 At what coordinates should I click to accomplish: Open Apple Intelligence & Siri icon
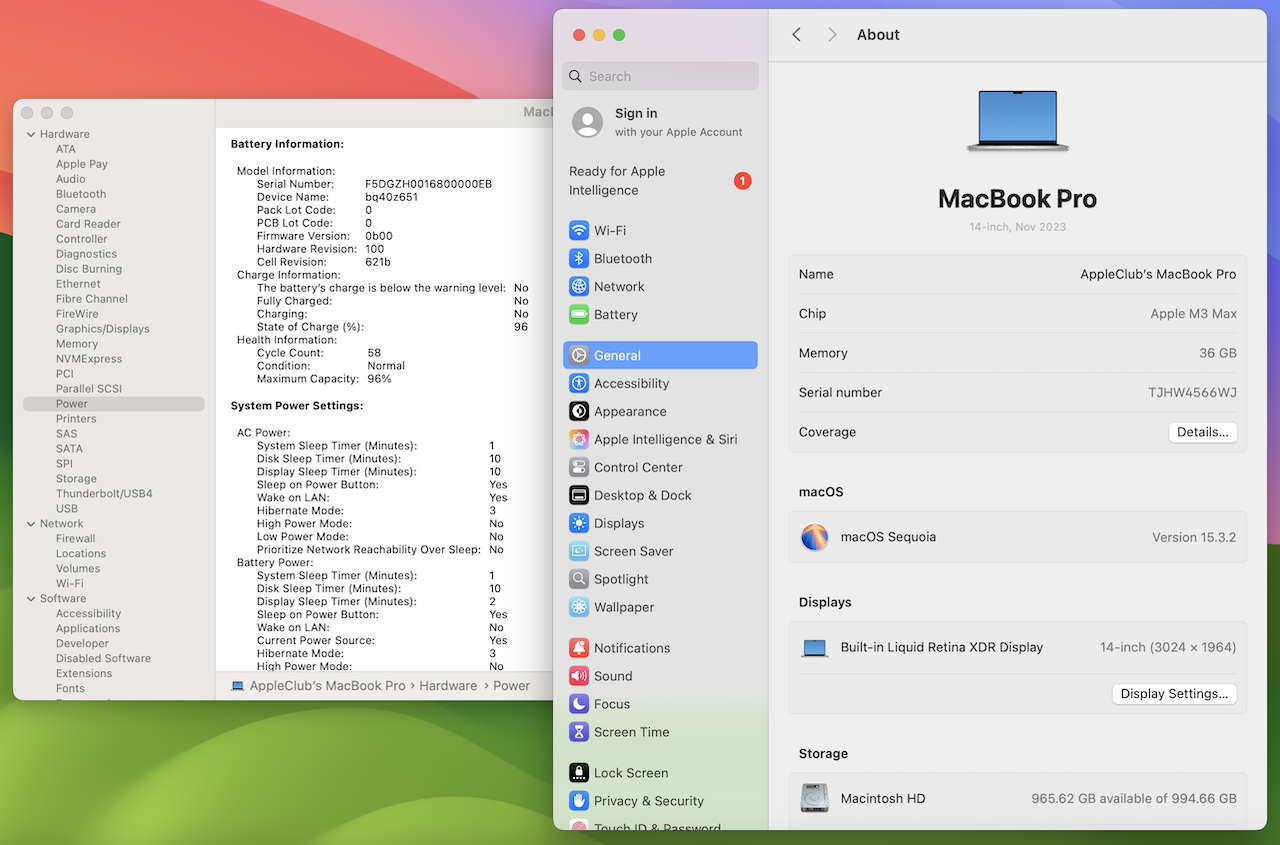coord(579,439)
